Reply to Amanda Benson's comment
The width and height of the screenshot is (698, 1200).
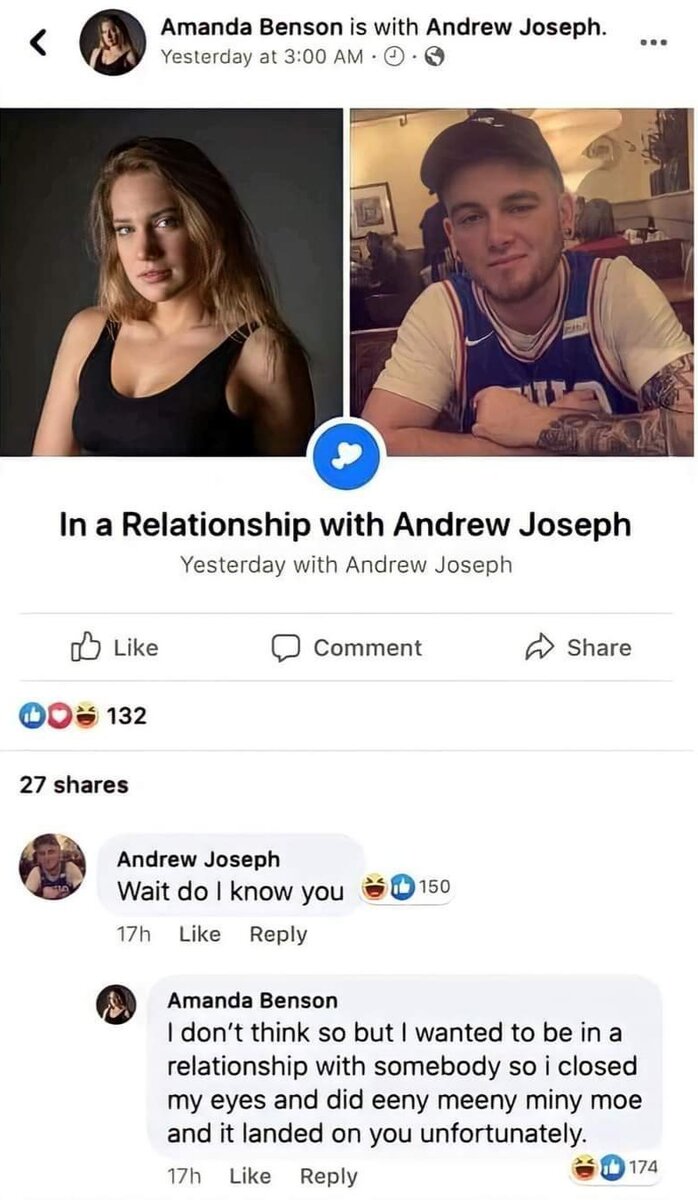(329, 1177)
